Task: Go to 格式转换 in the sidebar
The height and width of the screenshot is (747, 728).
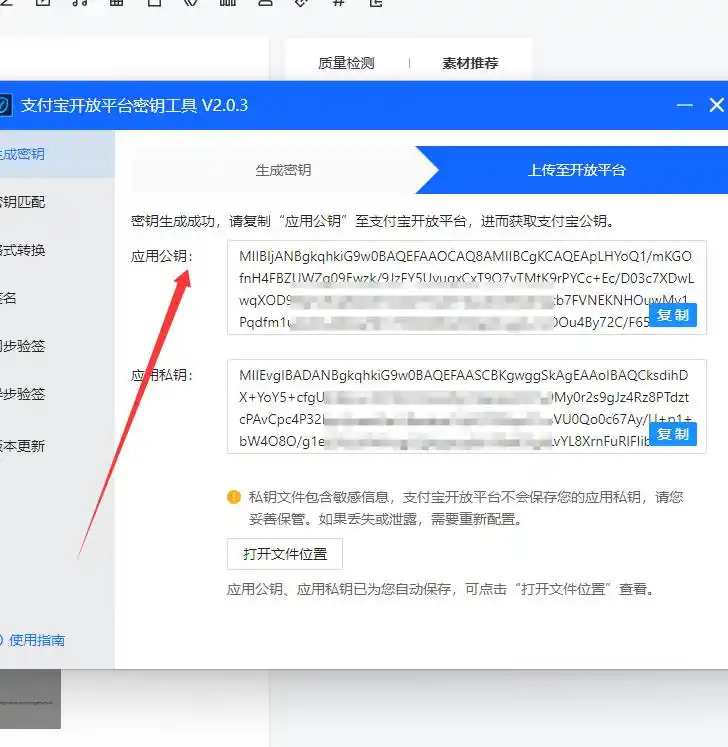Action: coord(24,250)
